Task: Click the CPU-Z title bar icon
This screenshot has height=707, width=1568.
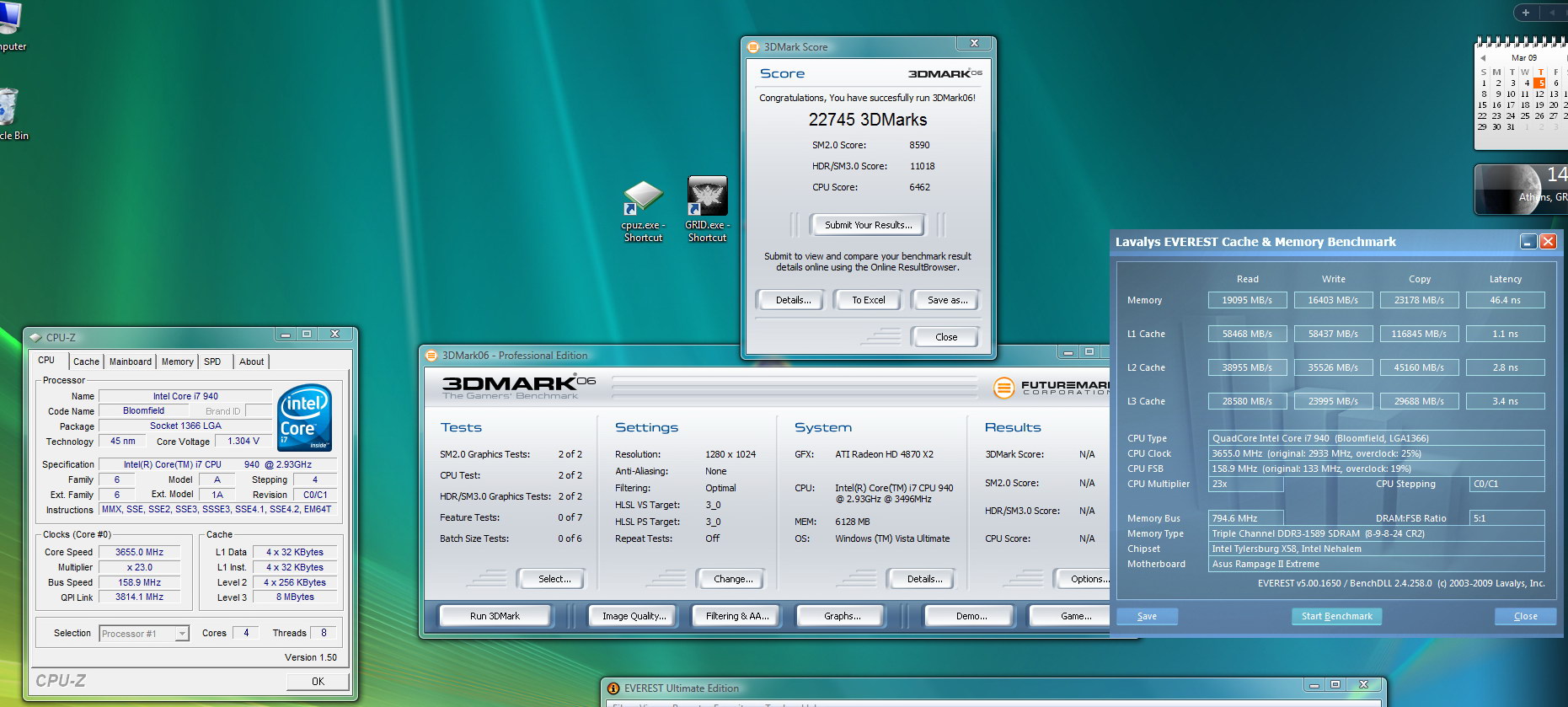Action: pyautogui.click(x=35, y=337)
